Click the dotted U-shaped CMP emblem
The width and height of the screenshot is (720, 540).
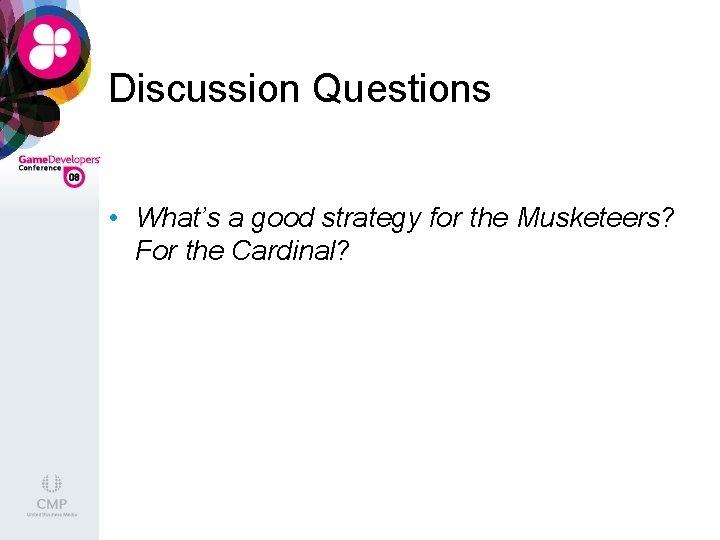tap(51, 483)
